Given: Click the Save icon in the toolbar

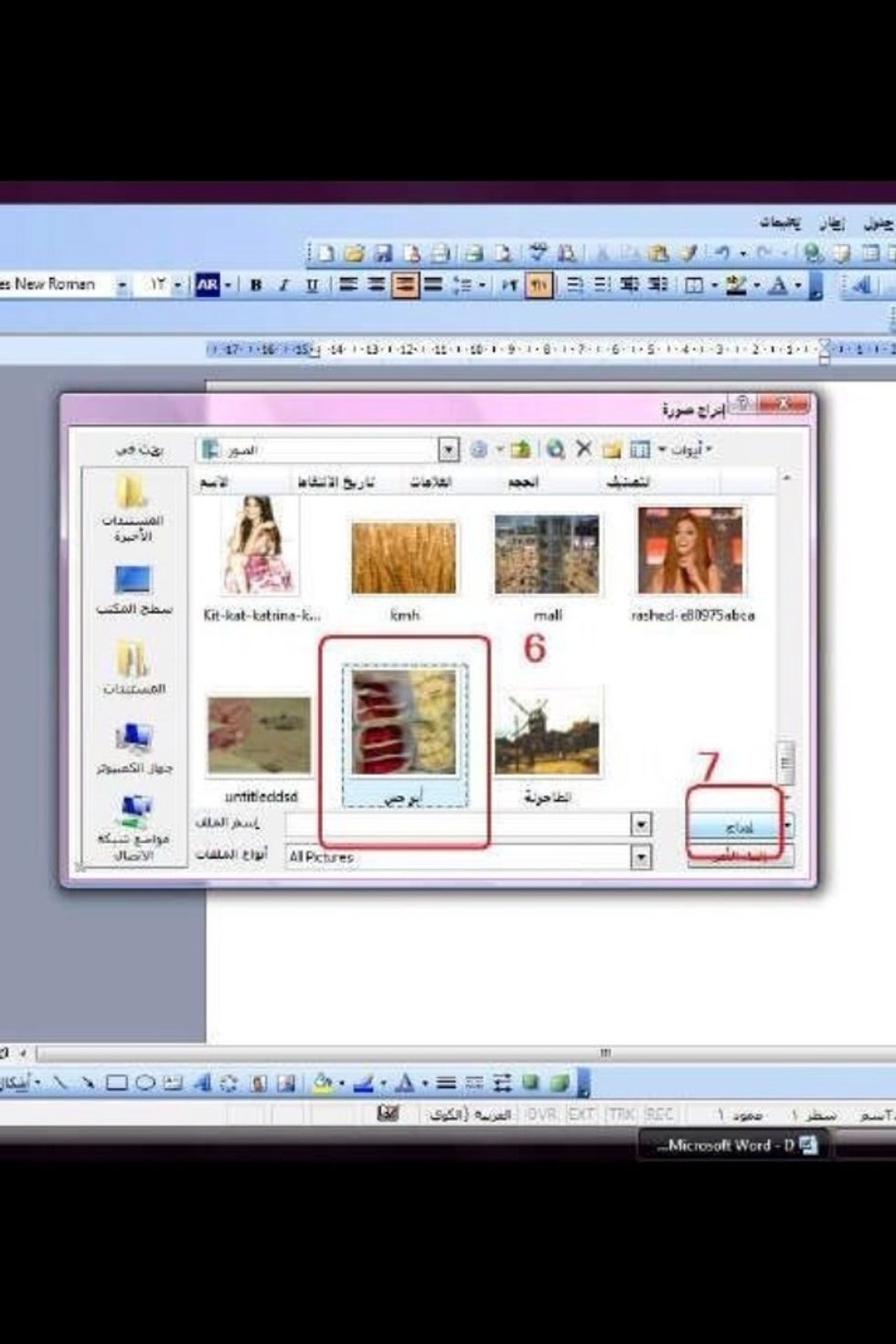Looking at the screenshot, I should click(x=383, y=253).
